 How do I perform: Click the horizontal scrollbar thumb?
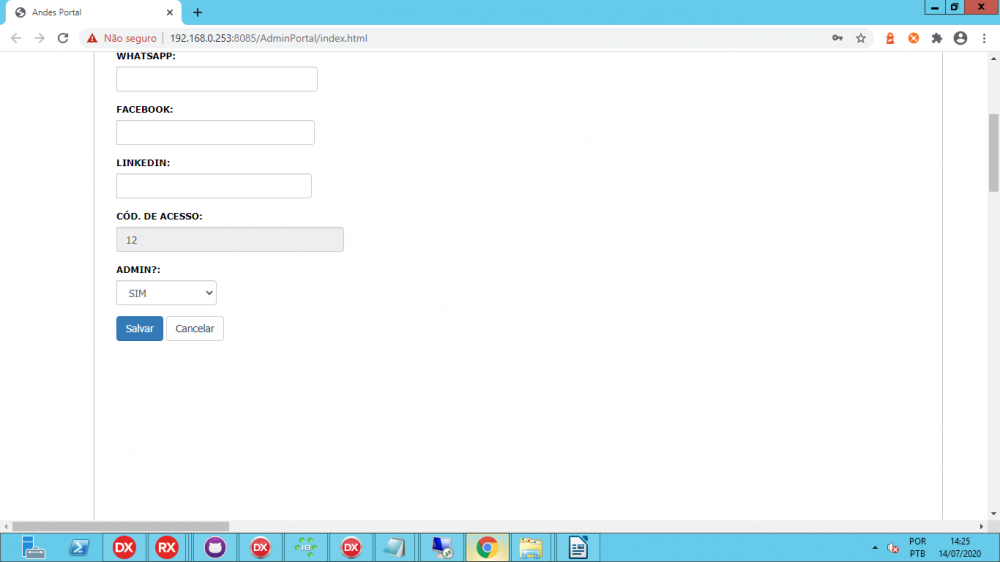120,526
